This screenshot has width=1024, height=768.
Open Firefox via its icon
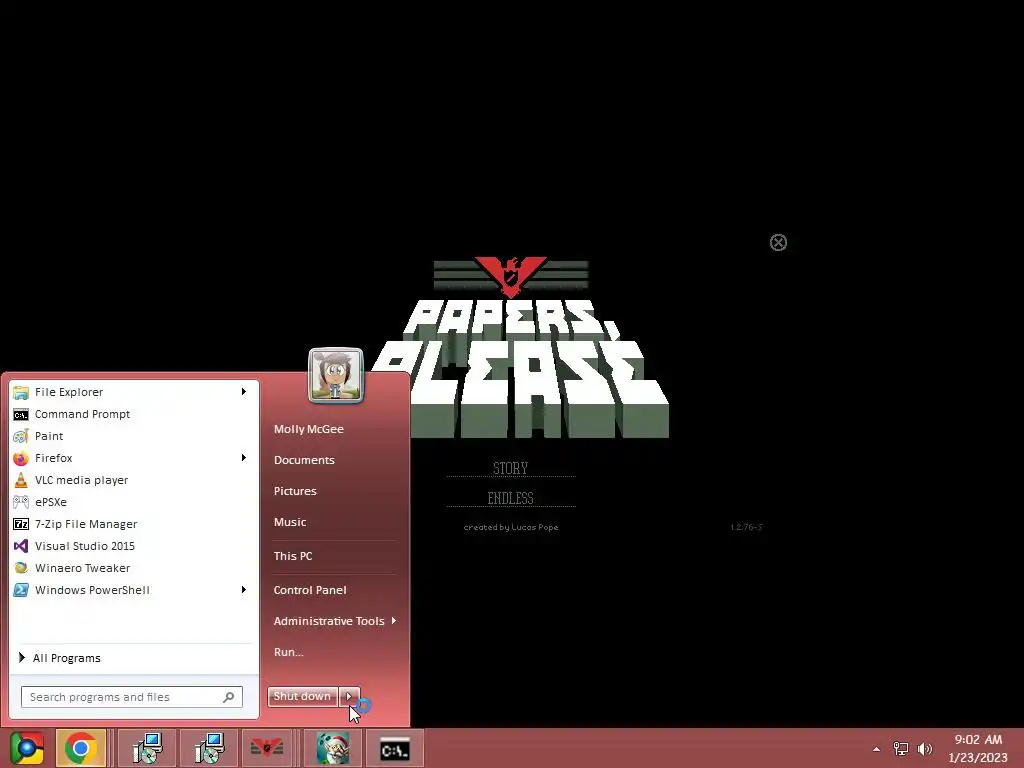coord(21,458)
